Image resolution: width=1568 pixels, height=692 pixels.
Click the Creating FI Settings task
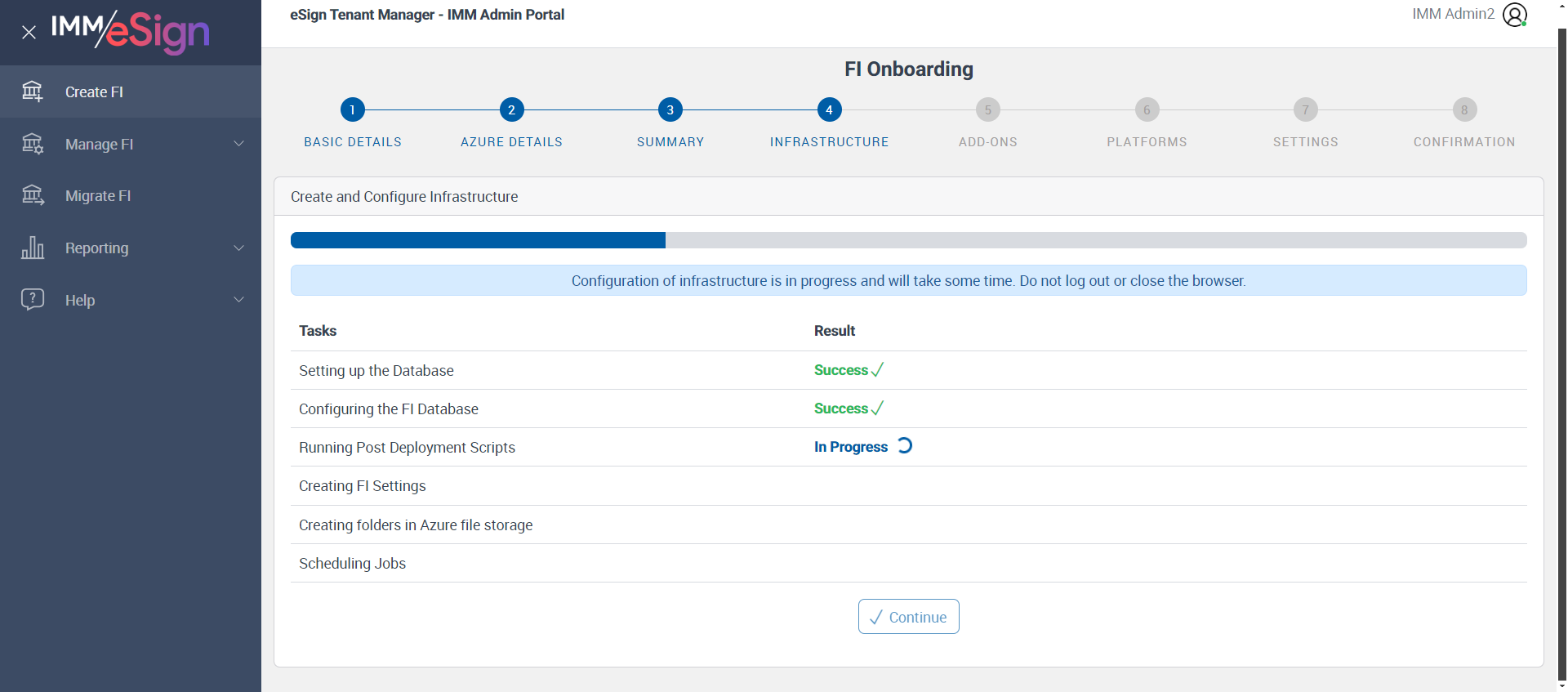pos(363,486)
